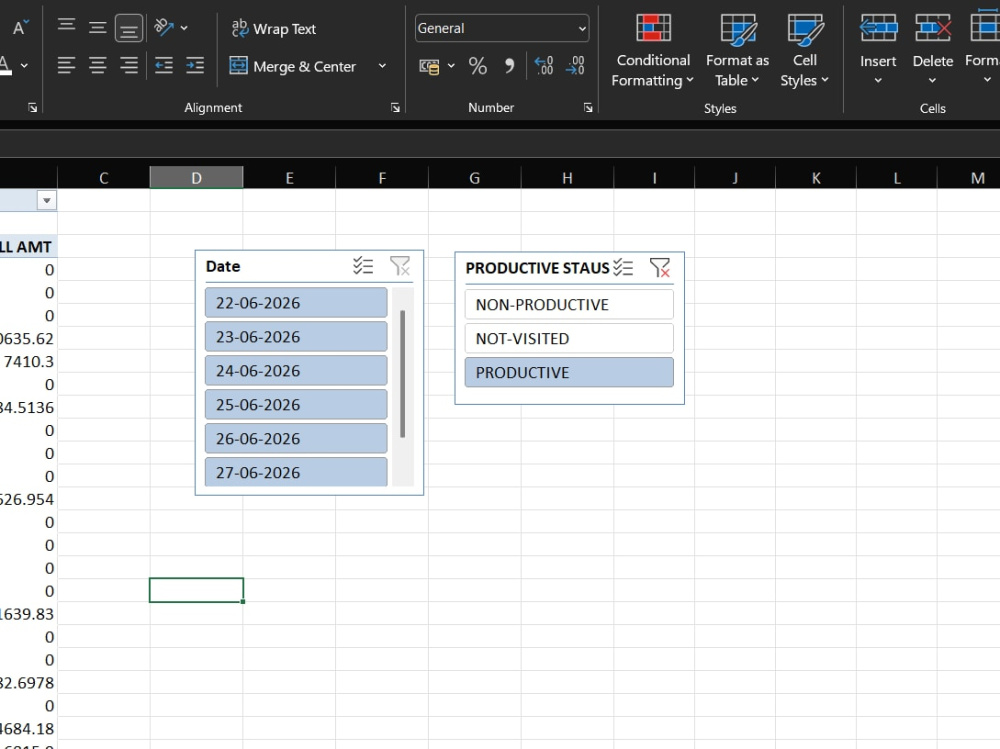Click the Accounting Number Format icon
Screen dimensions: 1000x749
[x=429, y=66]
